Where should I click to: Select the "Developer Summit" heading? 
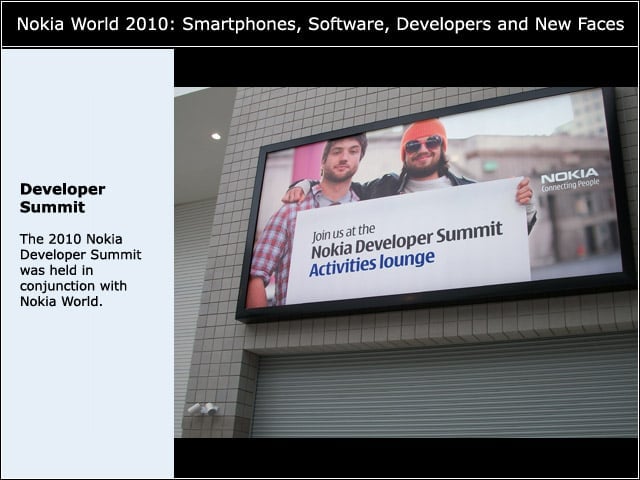click(x=62, y=198)
